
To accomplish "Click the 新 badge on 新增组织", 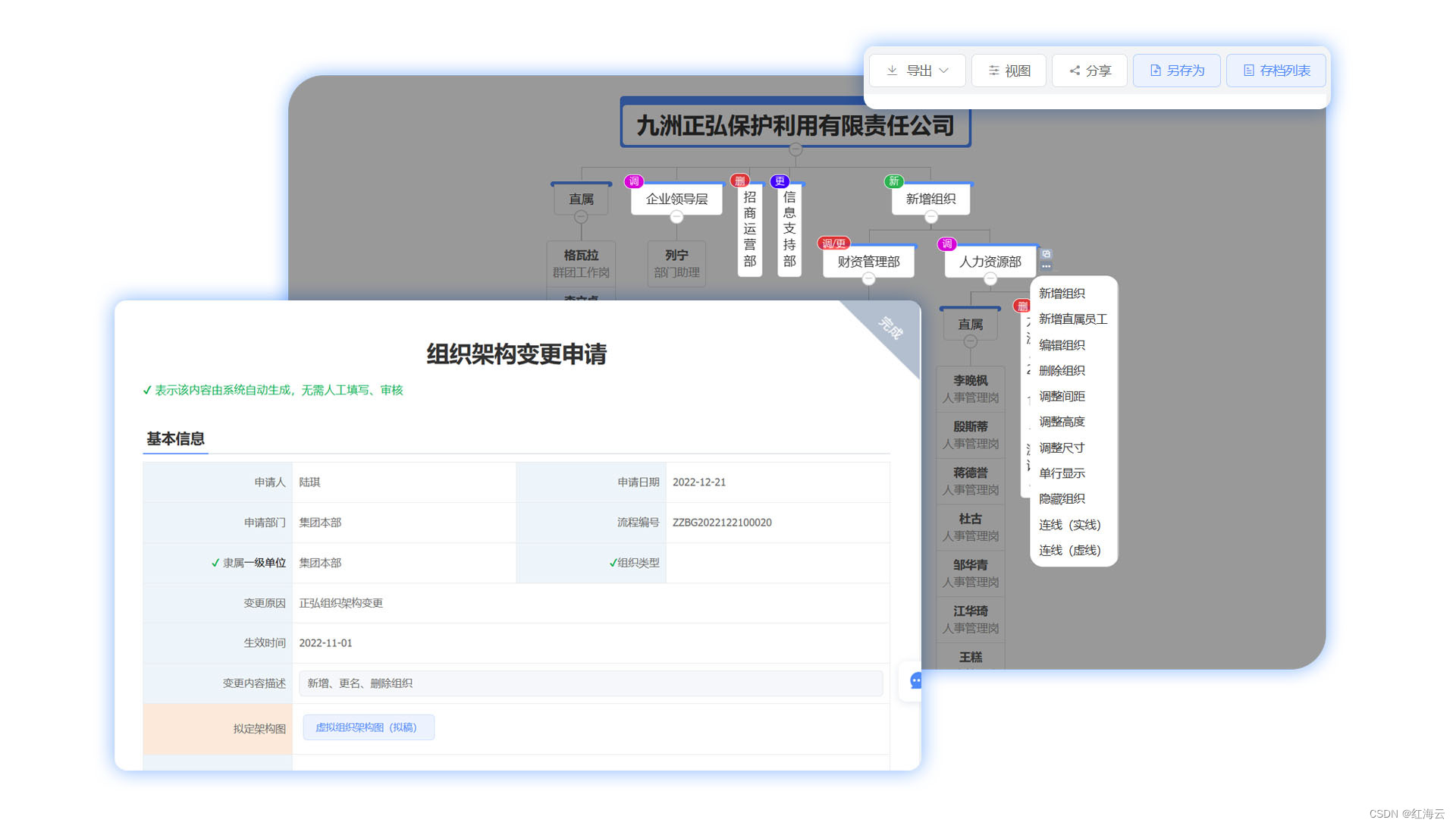I will coord(893,181).
